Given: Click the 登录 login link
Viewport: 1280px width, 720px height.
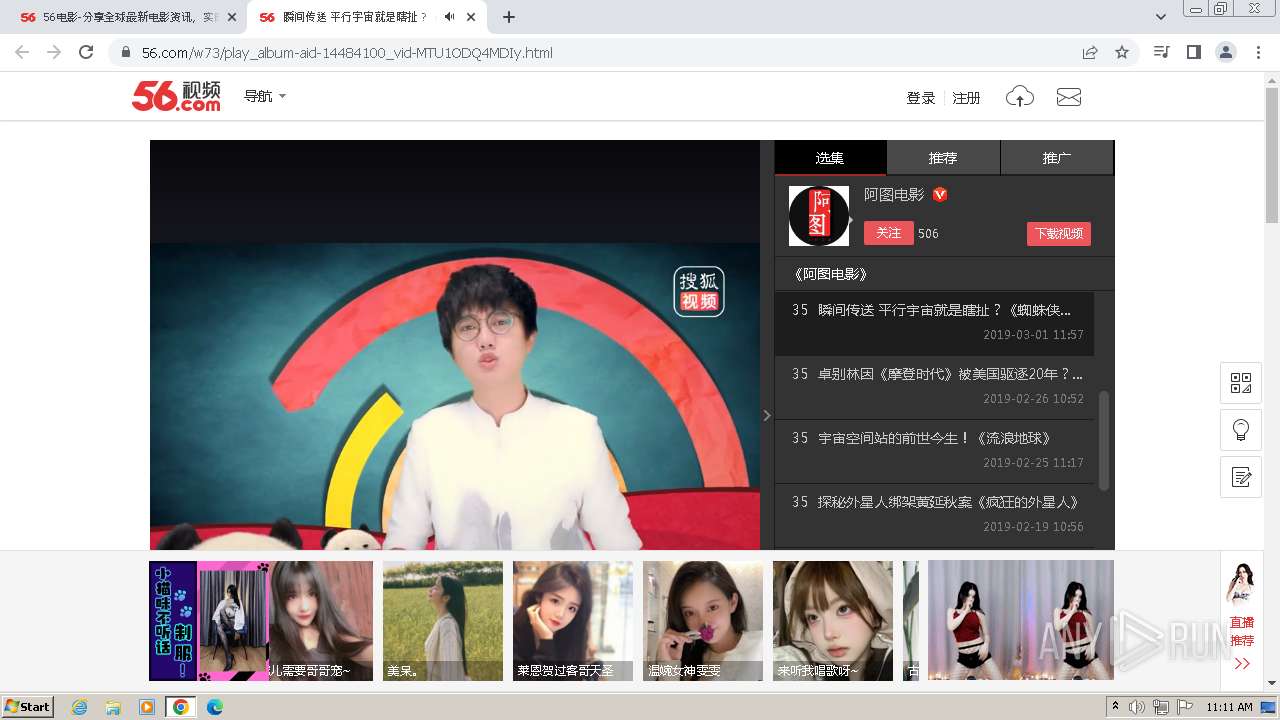Looking at the screenshot, I should (921, 98).
